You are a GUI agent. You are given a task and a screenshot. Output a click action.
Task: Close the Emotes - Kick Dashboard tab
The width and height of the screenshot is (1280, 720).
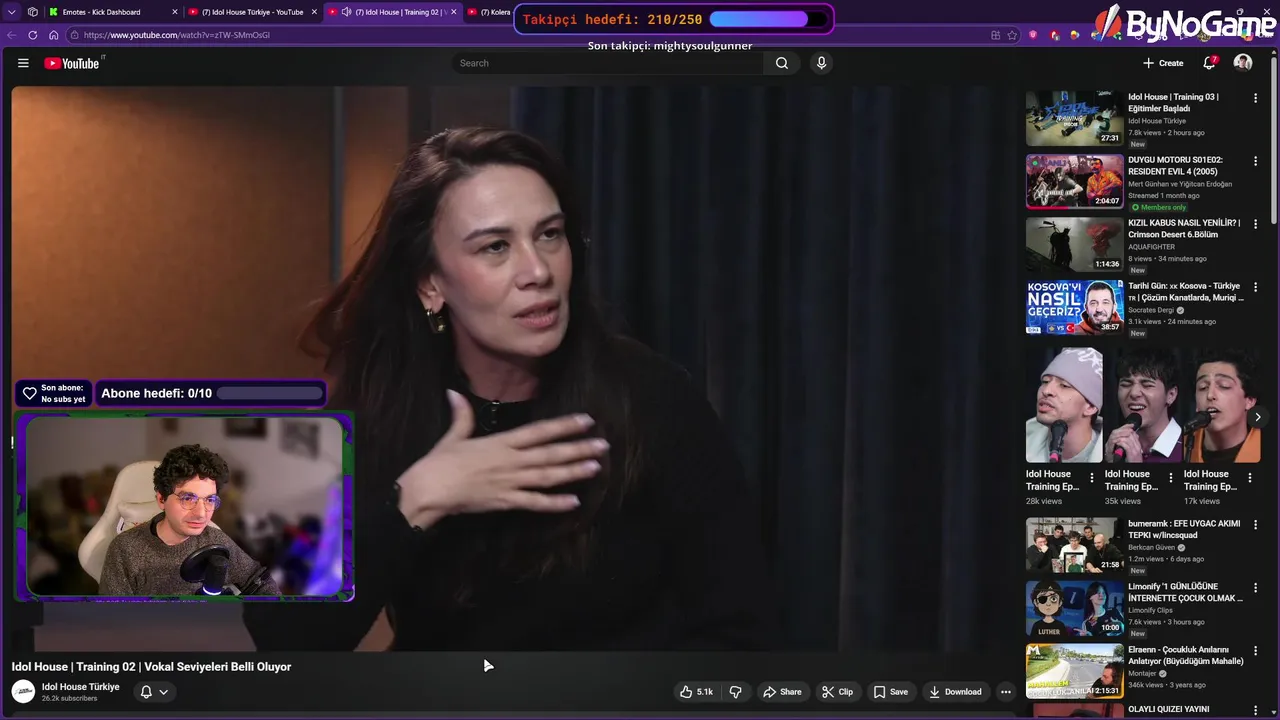tap(175, 12)
